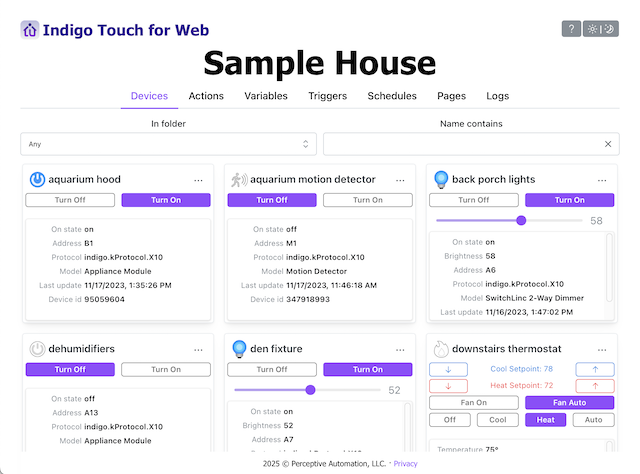Switch to the Actions tab
Image resolution: width=640 pixels, height=474 pixels.
206,96
